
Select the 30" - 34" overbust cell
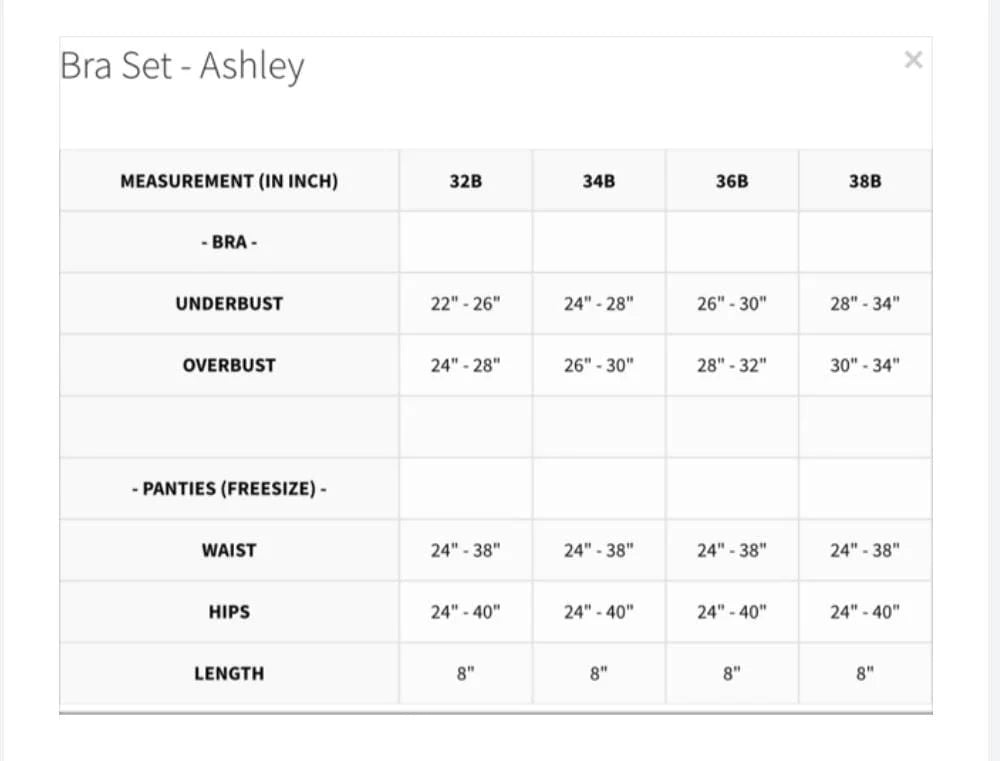click(x=865, y=365)
